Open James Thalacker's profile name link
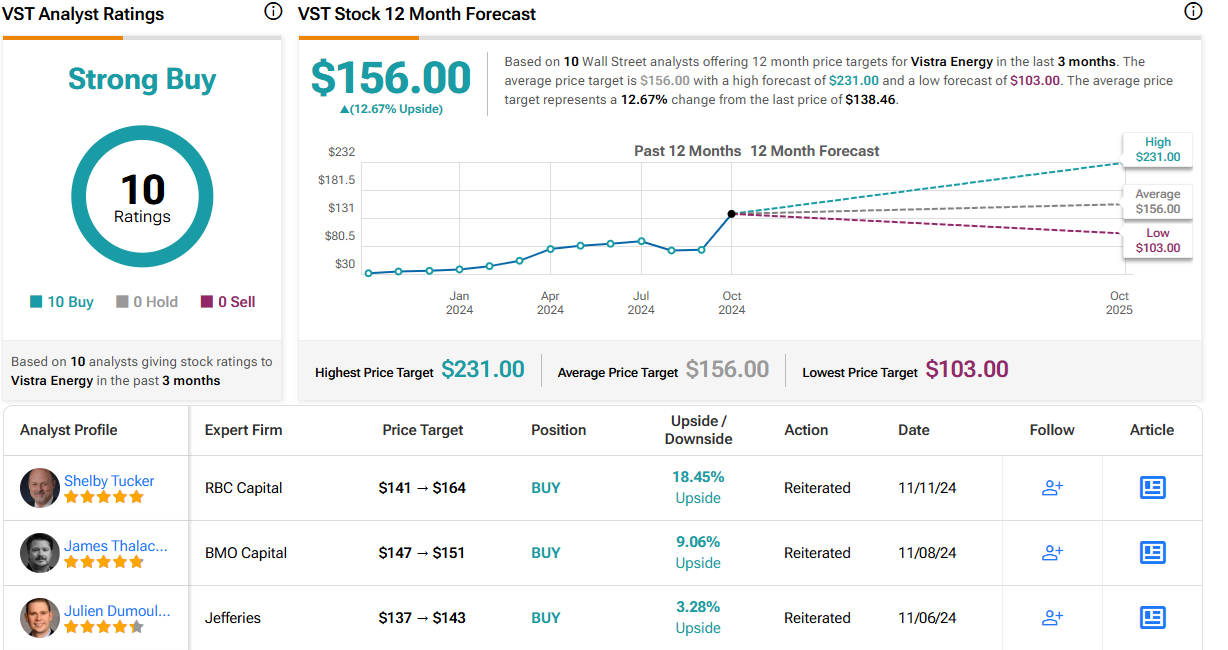The image size is (1228, 650). (115, 546)
